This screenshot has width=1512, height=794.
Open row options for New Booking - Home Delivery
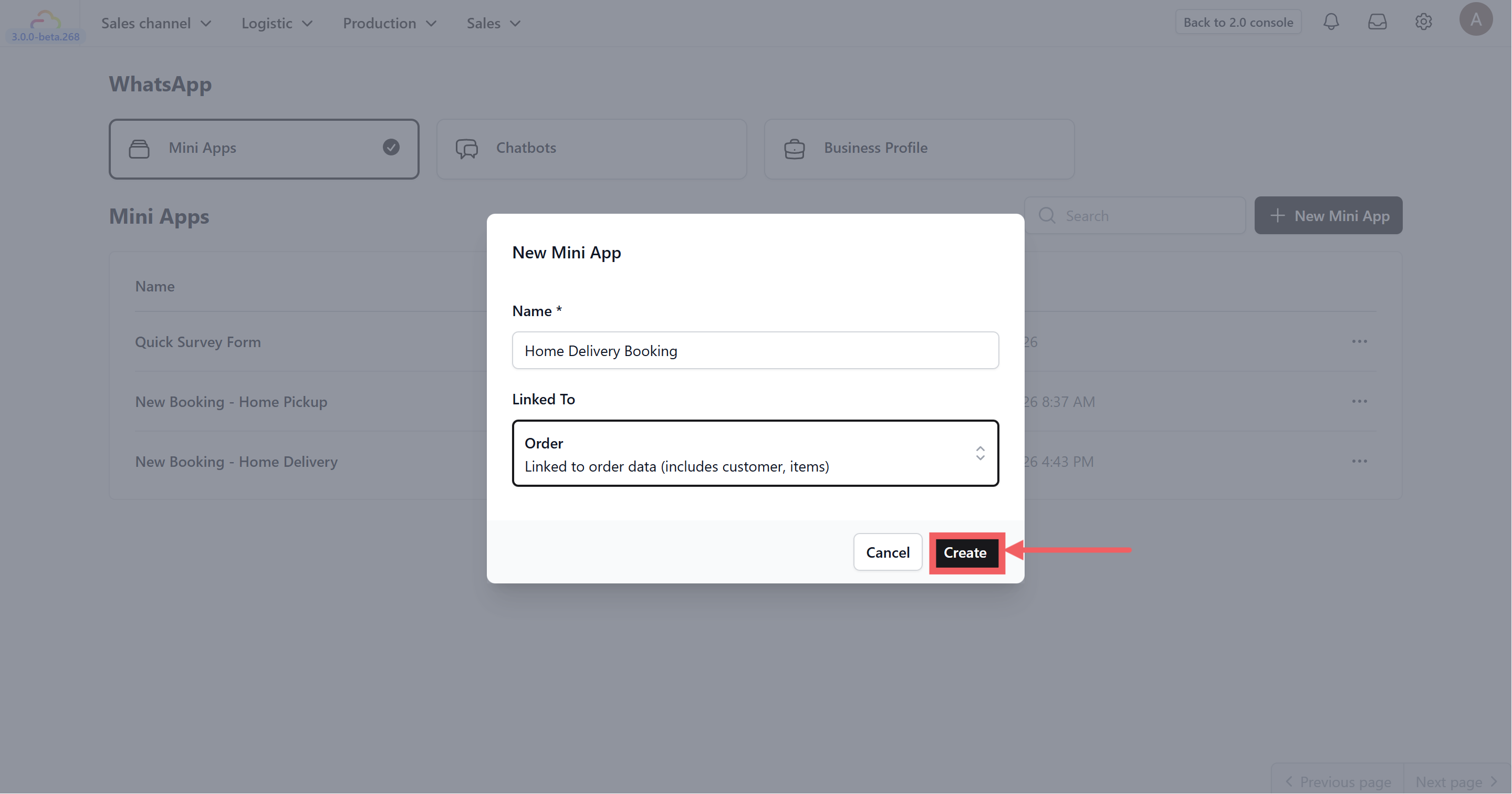(x=1359, y=461)
